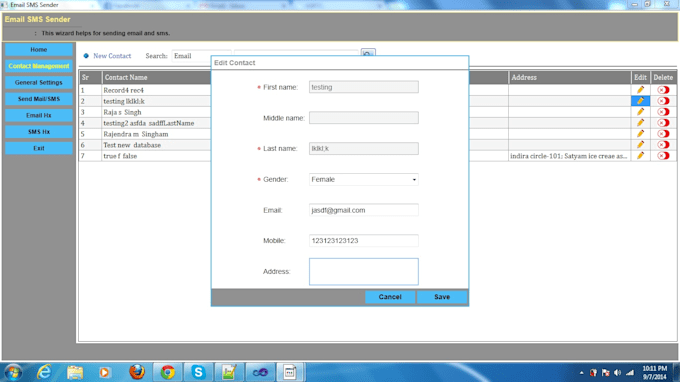Click the search icon button
The width and height of the screenshot is (680, 382).
pyautogui.click(x=368, y=52)
